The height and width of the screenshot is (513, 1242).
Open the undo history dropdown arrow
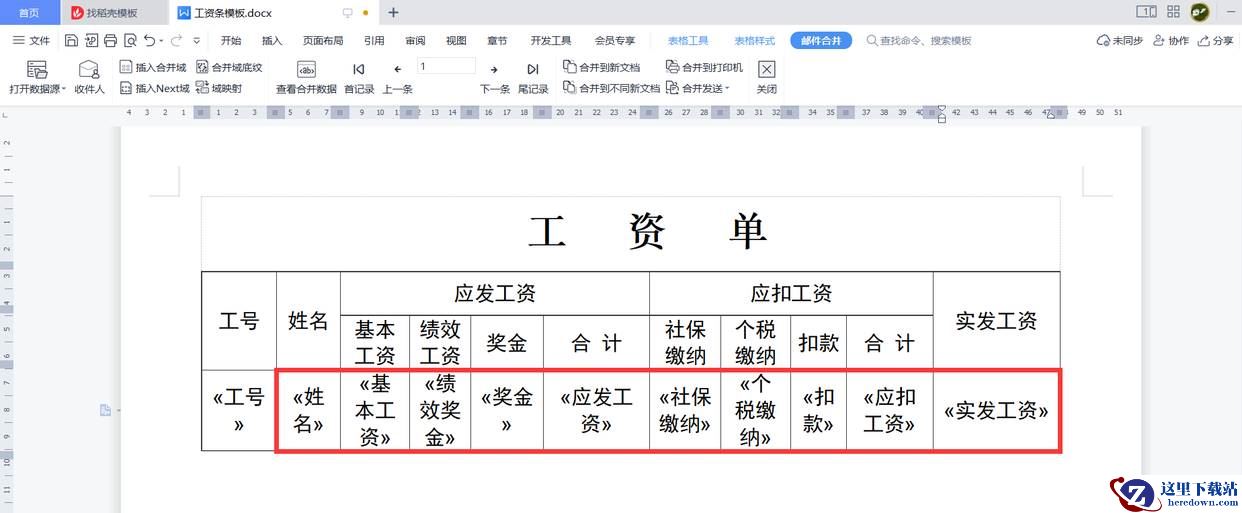(x=161, y=41)
